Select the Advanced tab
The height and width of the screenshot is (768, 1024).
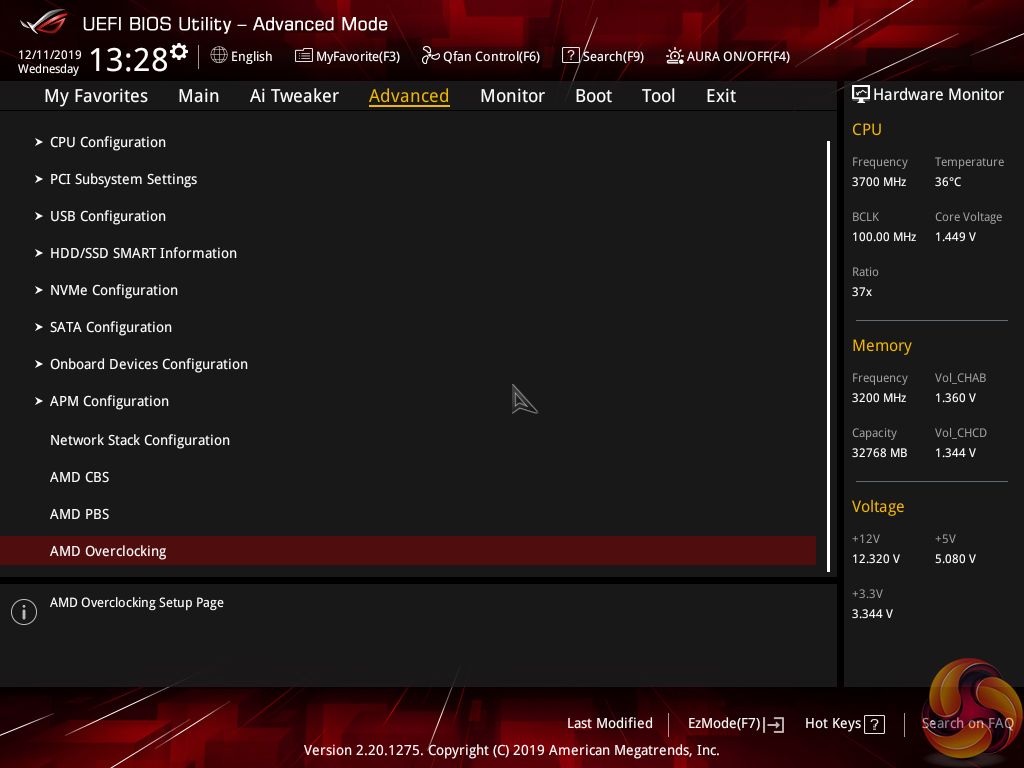(x=409, y=96)
